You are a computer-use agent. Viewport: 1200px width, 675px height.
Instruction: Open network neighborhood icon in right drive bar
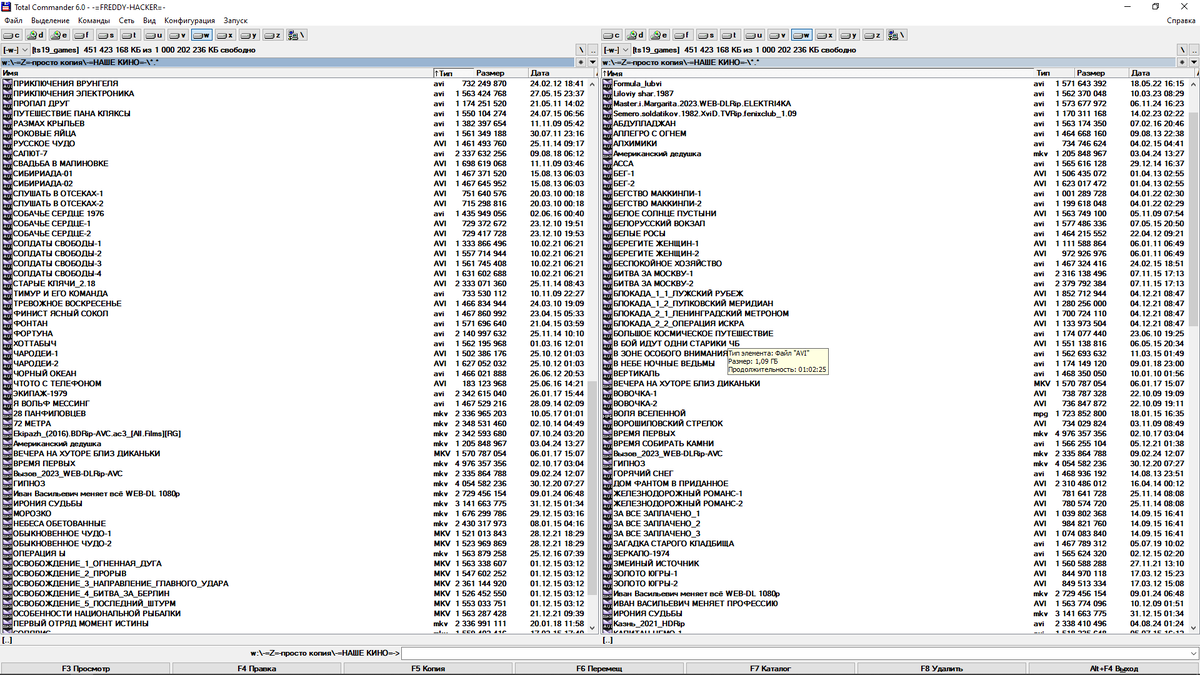[897, 35]
